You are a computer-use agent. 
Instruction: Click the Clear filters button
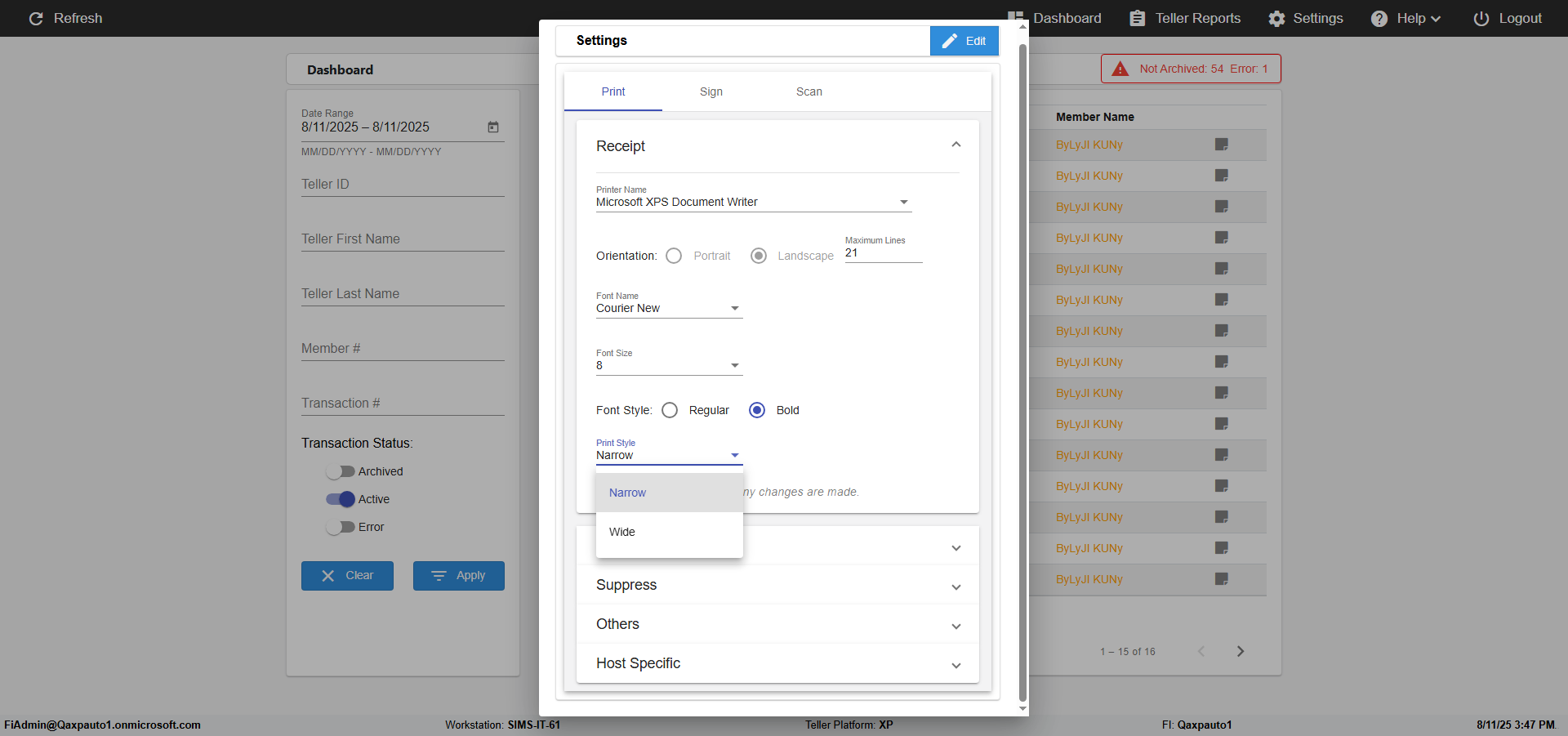coord(347,576)
